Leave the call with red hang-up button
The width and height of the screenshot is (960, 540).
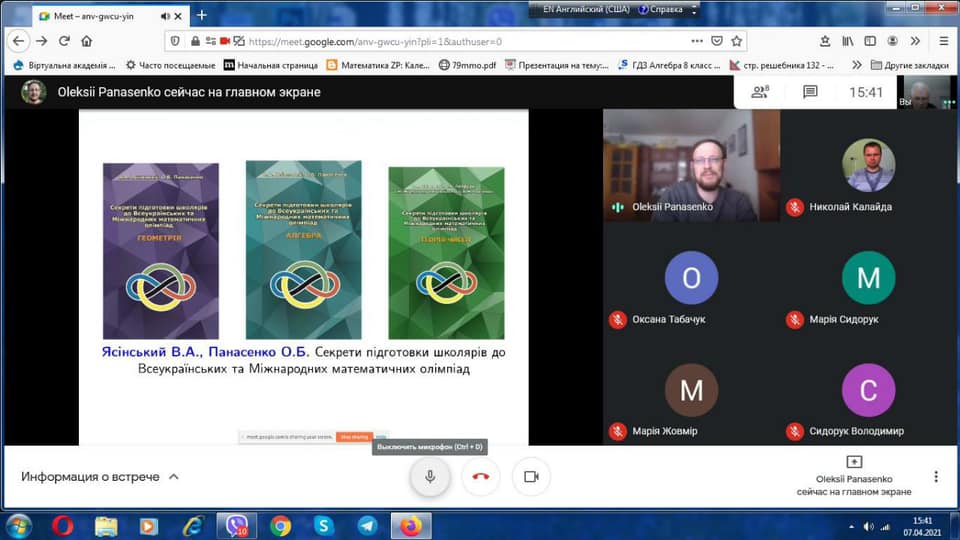(x=481, y=476)
